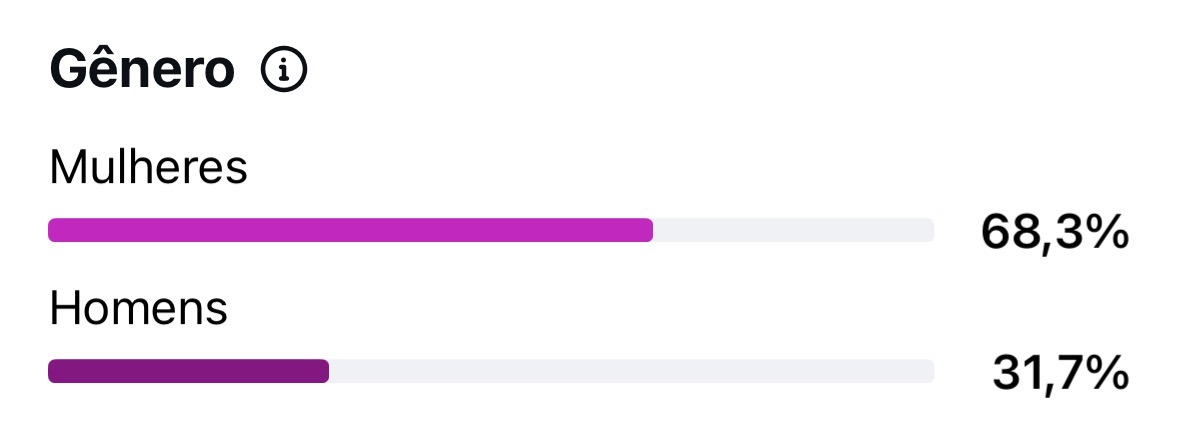The image size is (1179, 446).
Task: Click the filled magenta Mulheres bar
Action: pyautogui.click(x=350, y=230)
